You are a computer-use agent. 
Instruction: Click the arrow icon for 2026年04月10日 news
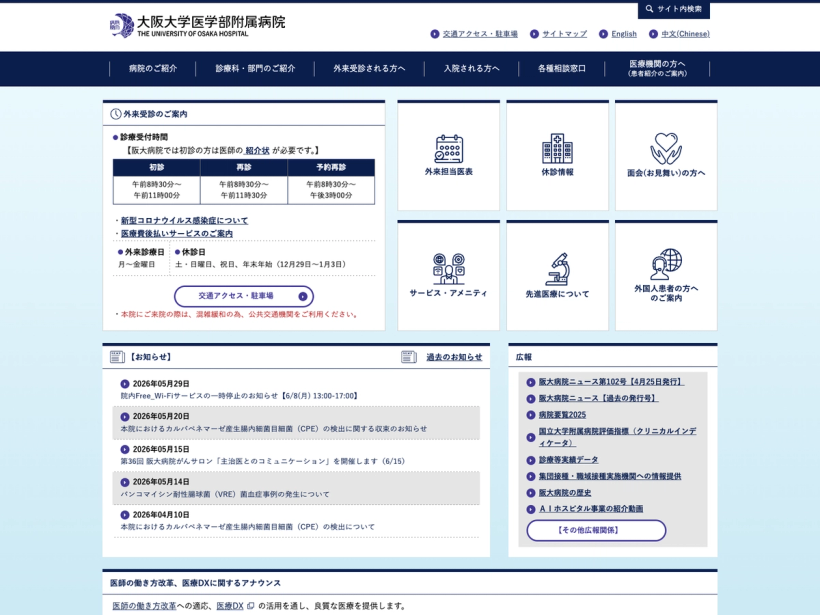point(124,515)
